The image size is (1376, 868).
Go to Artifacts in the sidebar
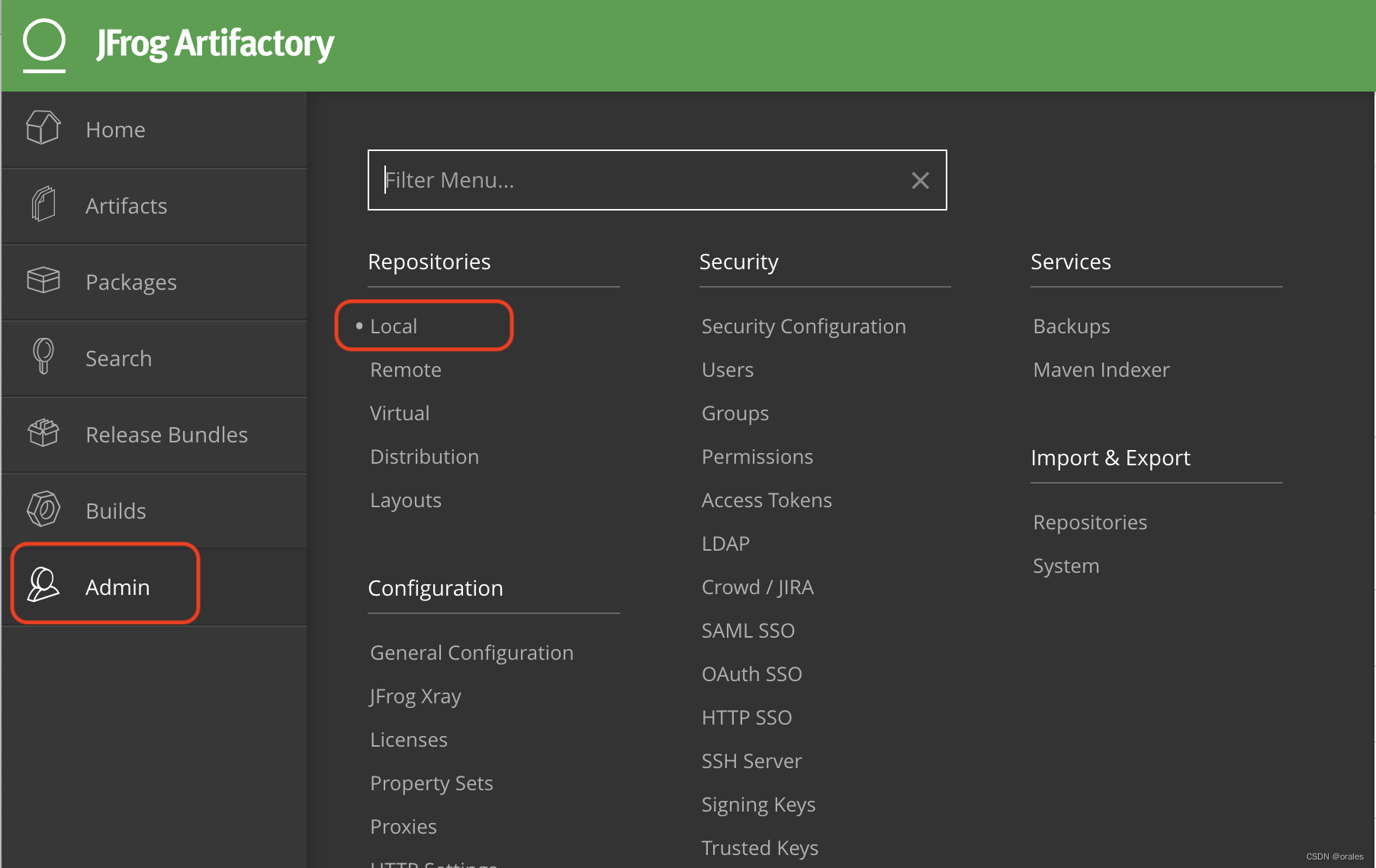pyautogui.click(x=154, y=206)
